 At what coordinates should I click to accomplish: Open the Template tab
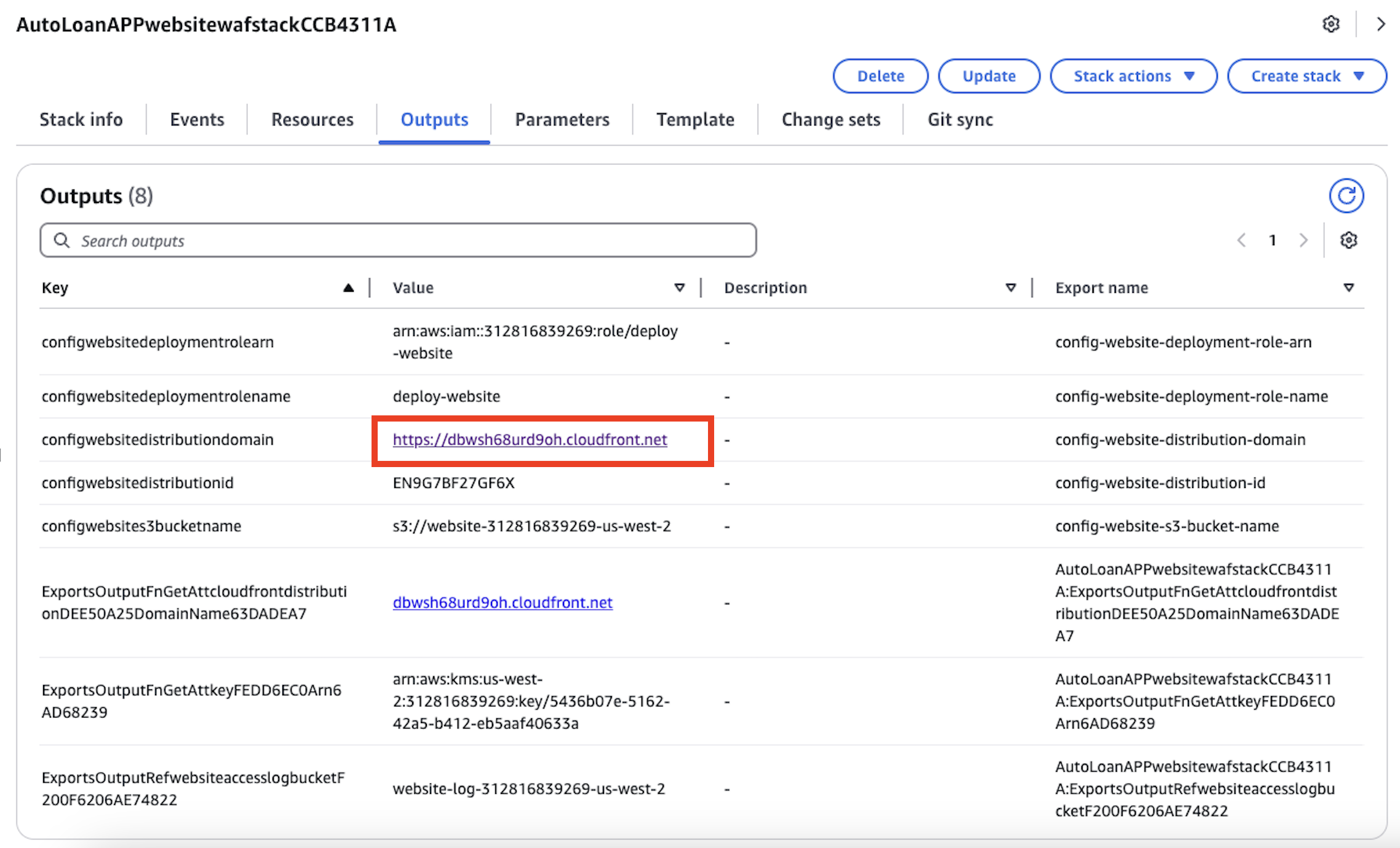(695, 119)
